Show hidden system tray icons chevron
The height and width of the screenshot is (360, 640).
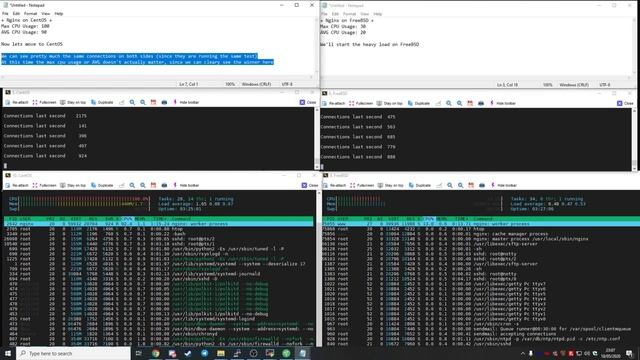click(x=522, y=353)
